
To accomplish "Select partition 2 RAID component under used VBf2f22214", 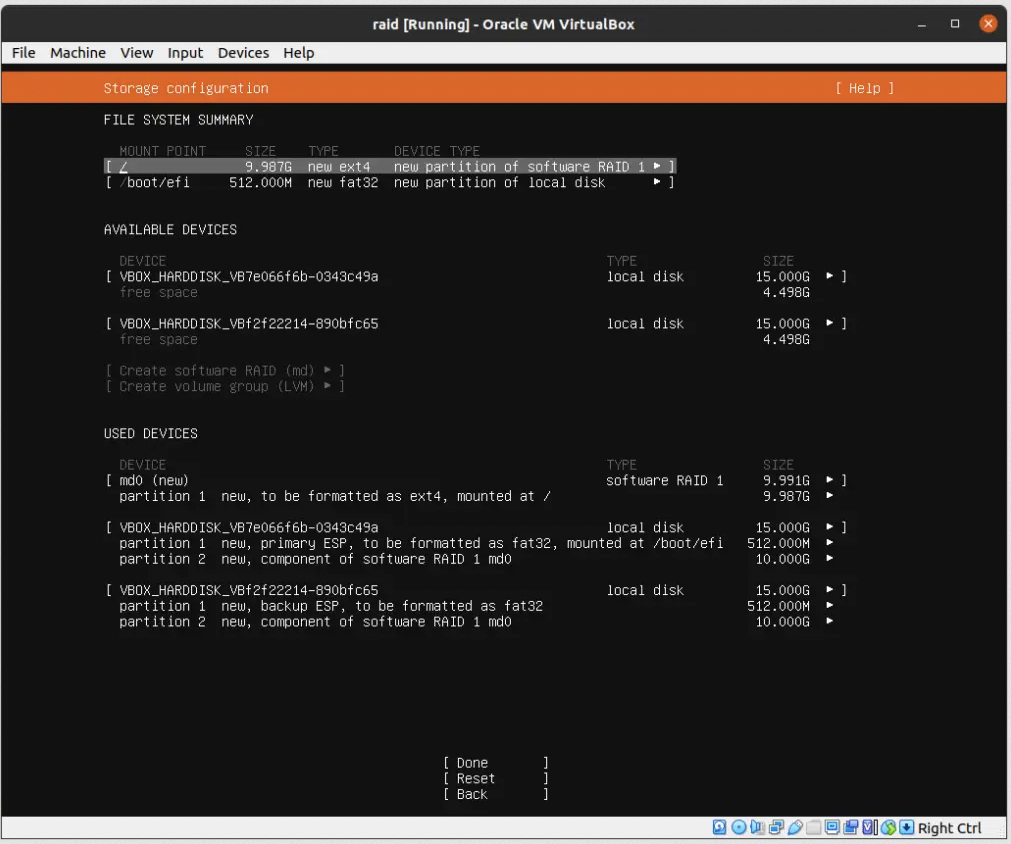I will coord(476,622).
